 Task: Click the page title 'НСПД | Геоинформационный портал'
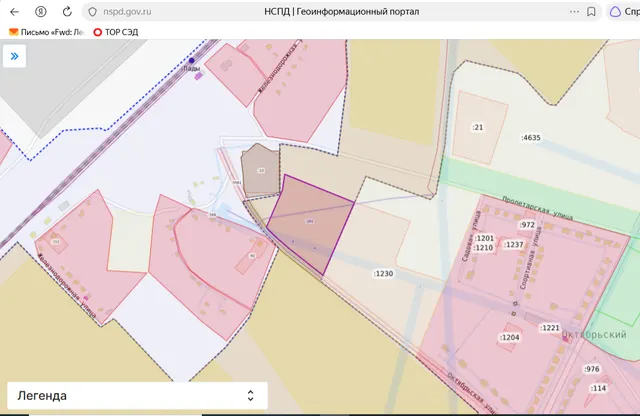pos(342,12)
